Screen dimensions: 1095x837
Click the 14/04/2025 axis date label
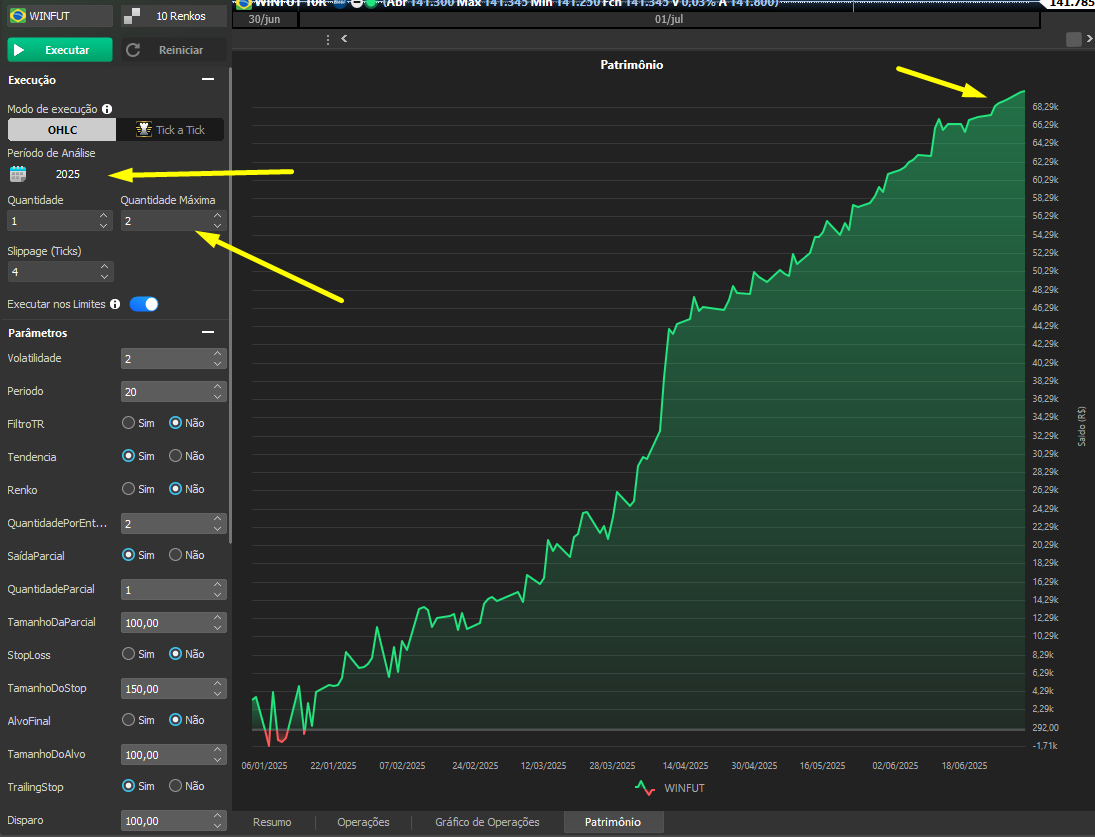(685, 766)
